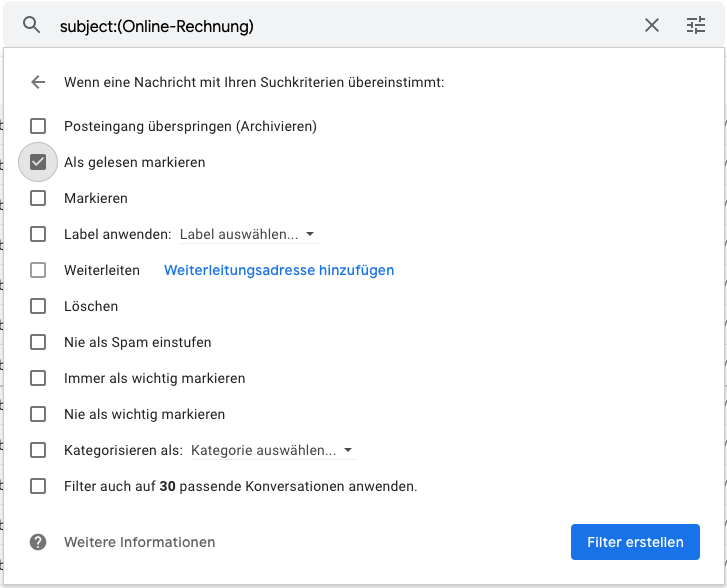Toggle the Weiterleiten checkbox
This screenshot has width=727, height=588.
38,270
